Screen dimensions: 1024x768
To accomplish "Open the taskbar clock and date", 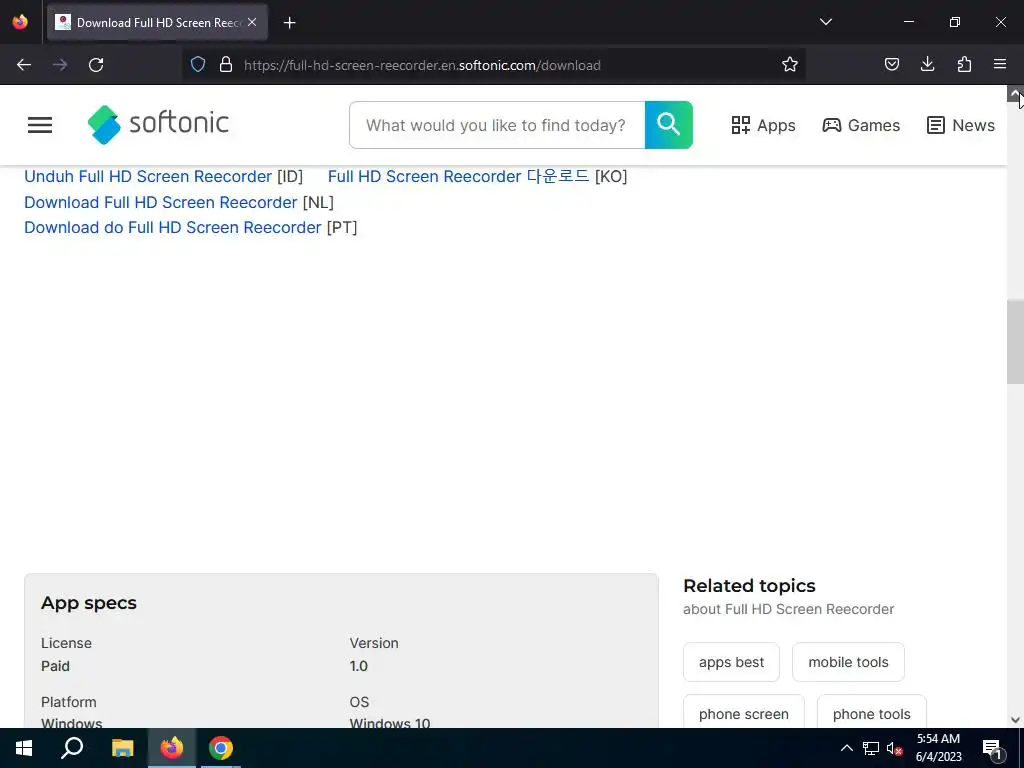I will pos(938,748).
